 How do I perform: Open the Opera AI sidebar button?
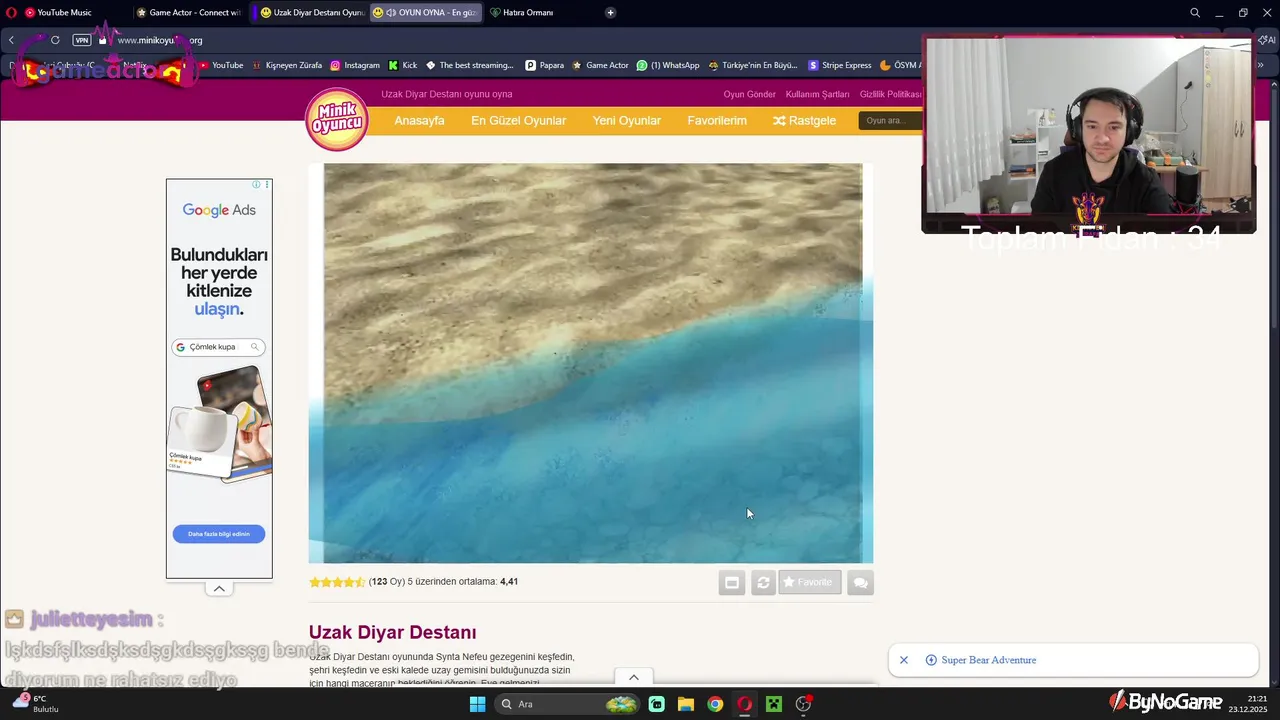tap(1266, 40)
